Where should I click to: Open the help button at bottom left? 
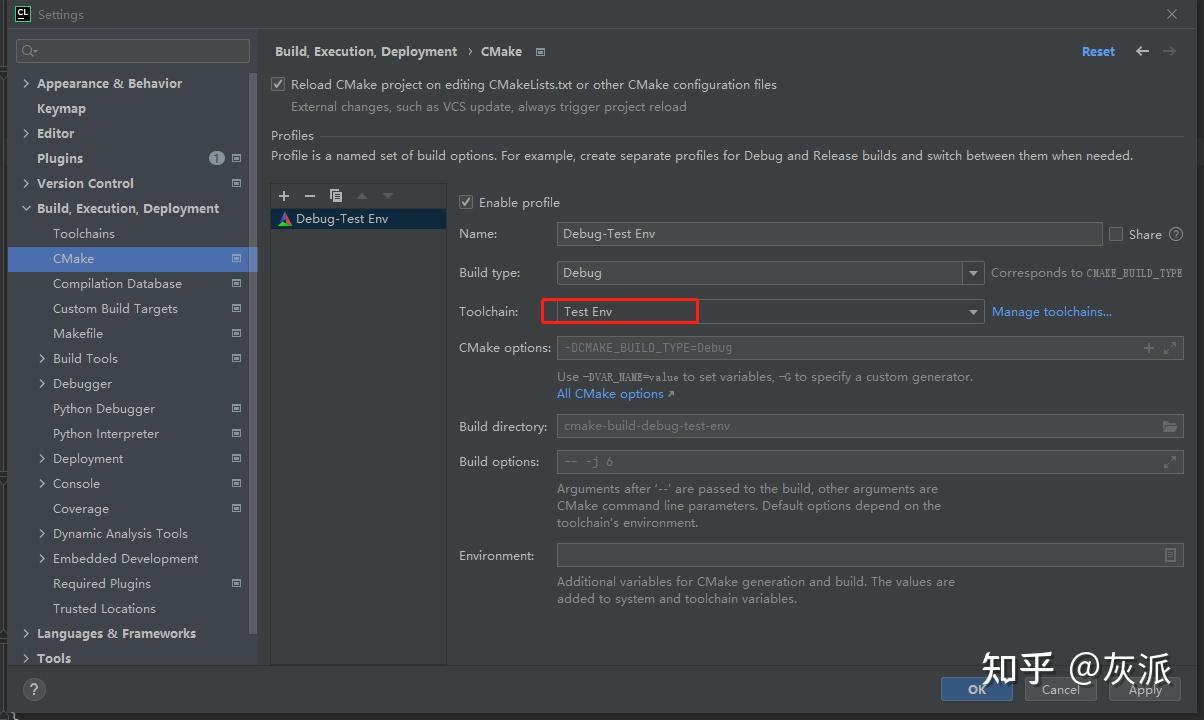[x=34, y=689]
